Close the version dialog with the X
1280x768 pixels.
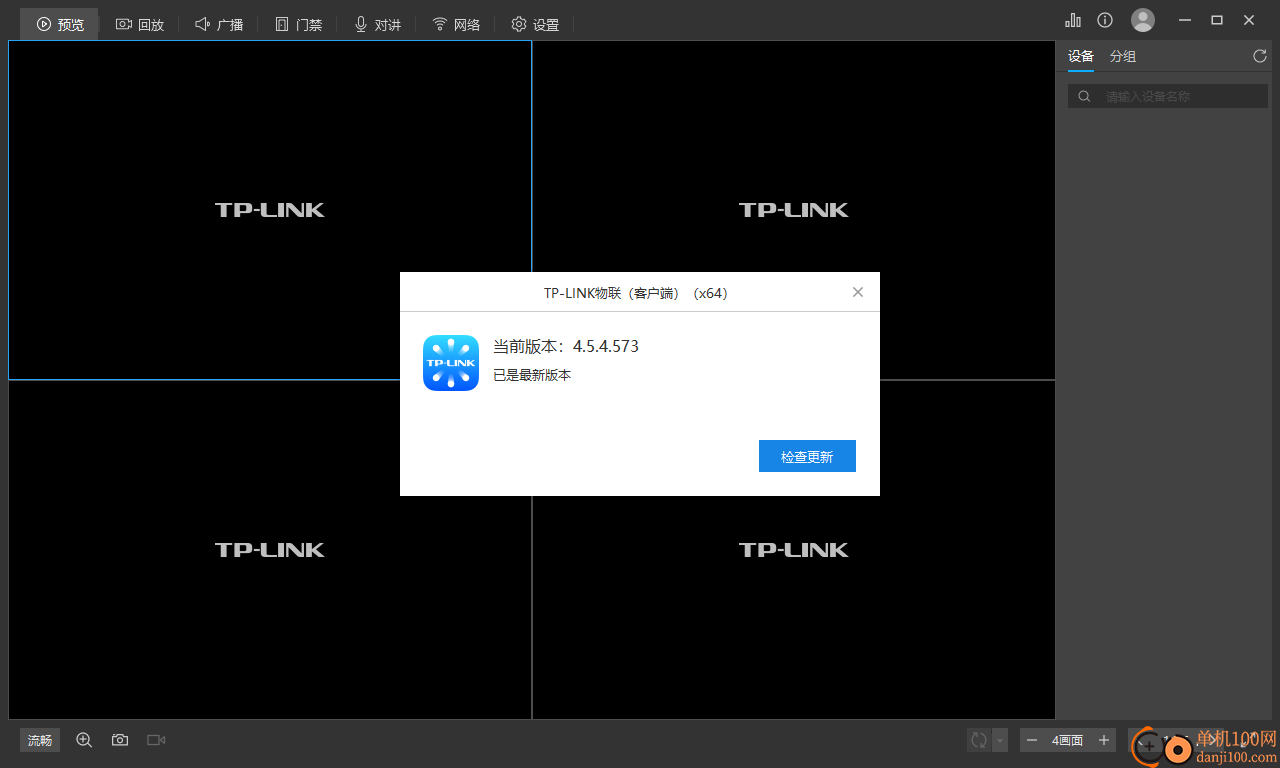point(857,292)
